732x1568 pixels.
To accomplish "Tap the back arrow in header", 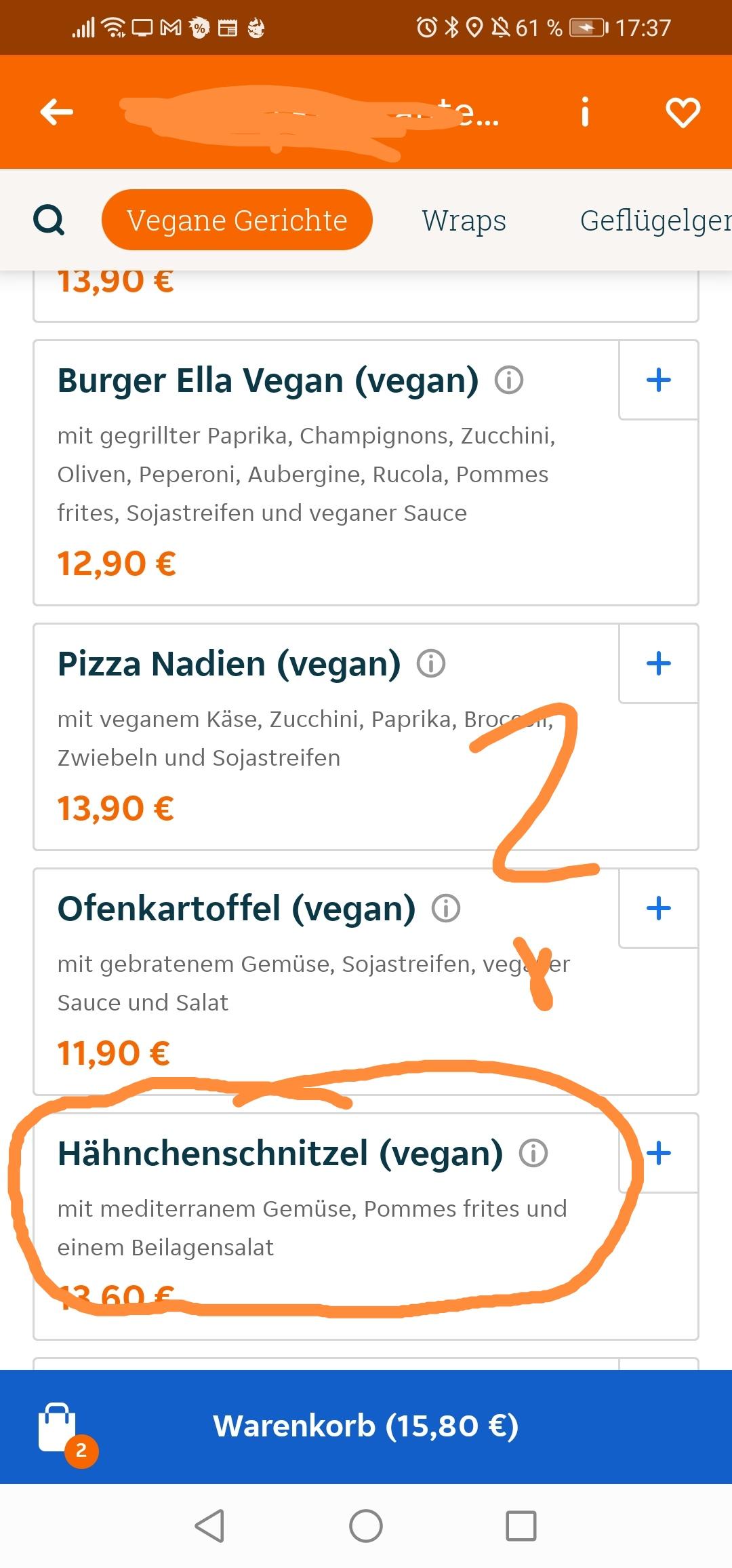I will (x=57, y=112).
